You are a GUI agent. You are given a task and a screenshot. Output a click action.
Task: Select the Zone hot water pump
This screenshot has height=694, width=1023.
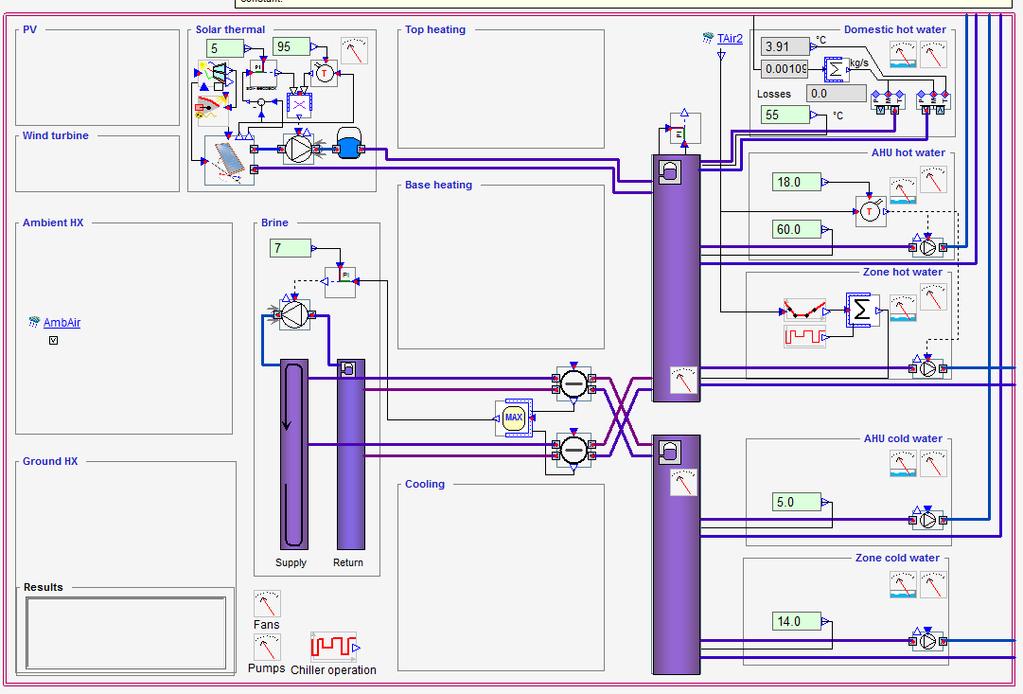(x=928, y=369)
